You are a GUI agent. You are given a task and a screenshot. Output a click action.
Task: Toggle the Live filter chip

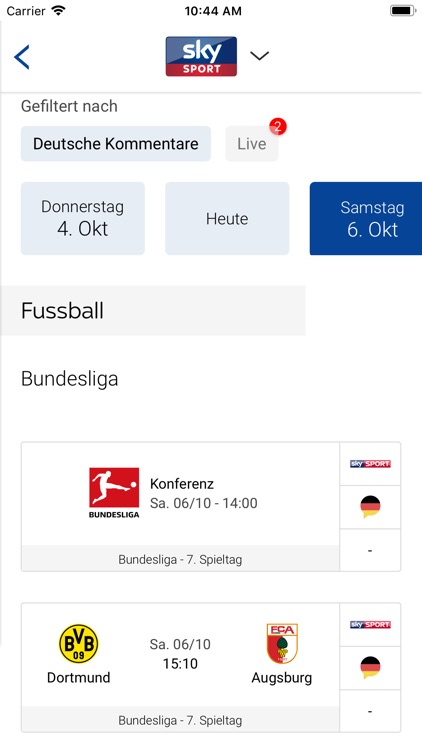(x=252, y=143)
